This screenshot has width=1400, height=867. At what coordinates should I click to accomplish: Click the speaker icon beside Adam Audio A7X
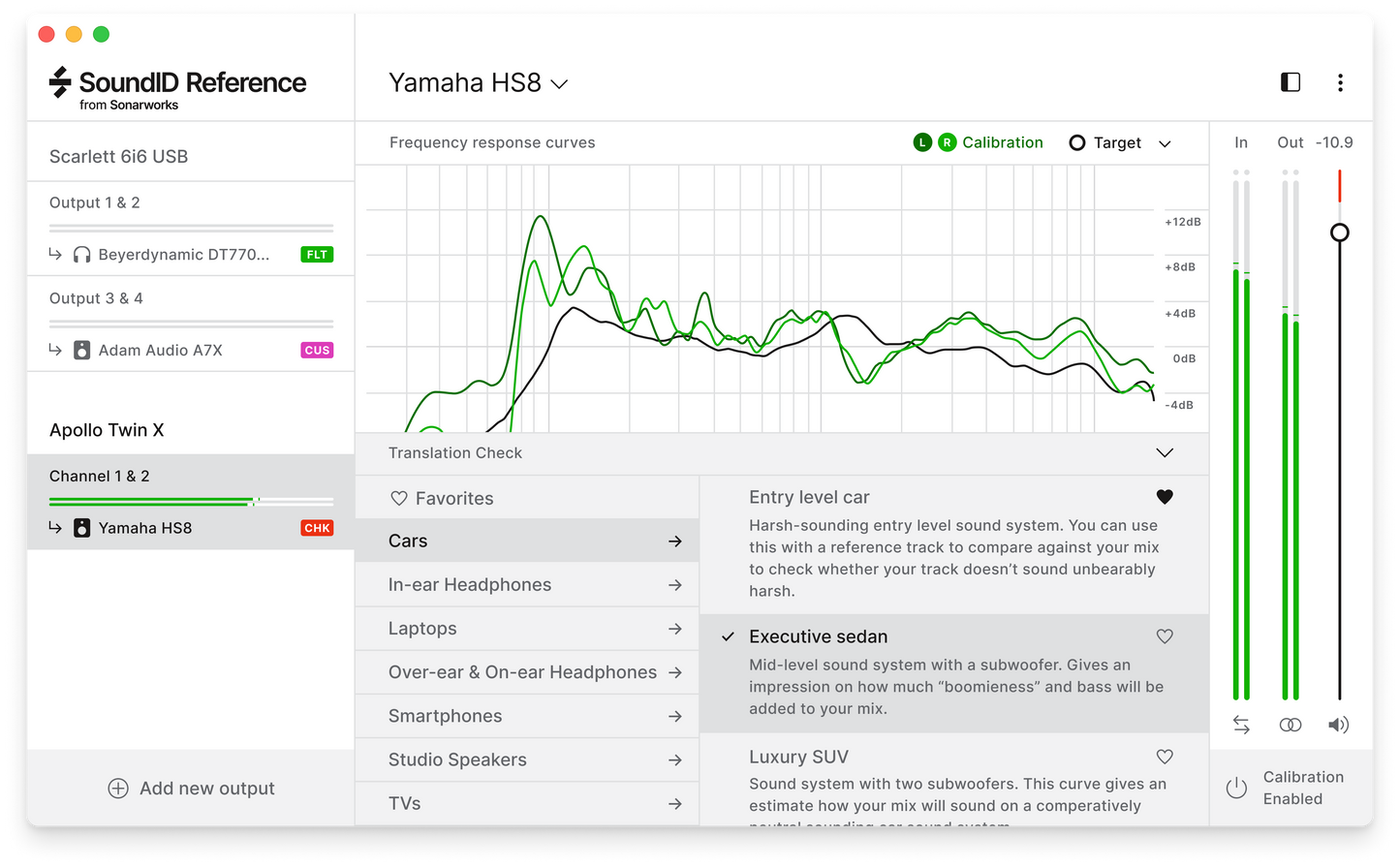tap(82, 350)
